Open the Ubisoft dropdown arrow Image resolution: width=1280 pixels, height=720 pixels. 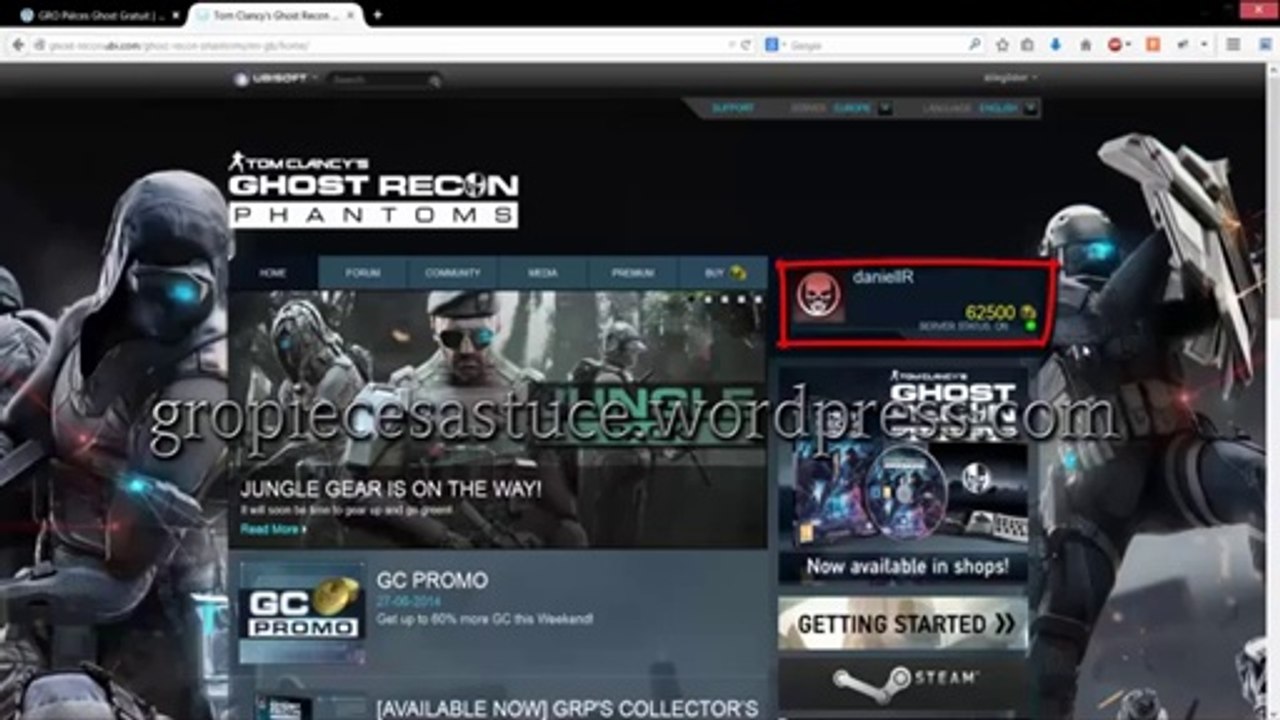(315, 78)
